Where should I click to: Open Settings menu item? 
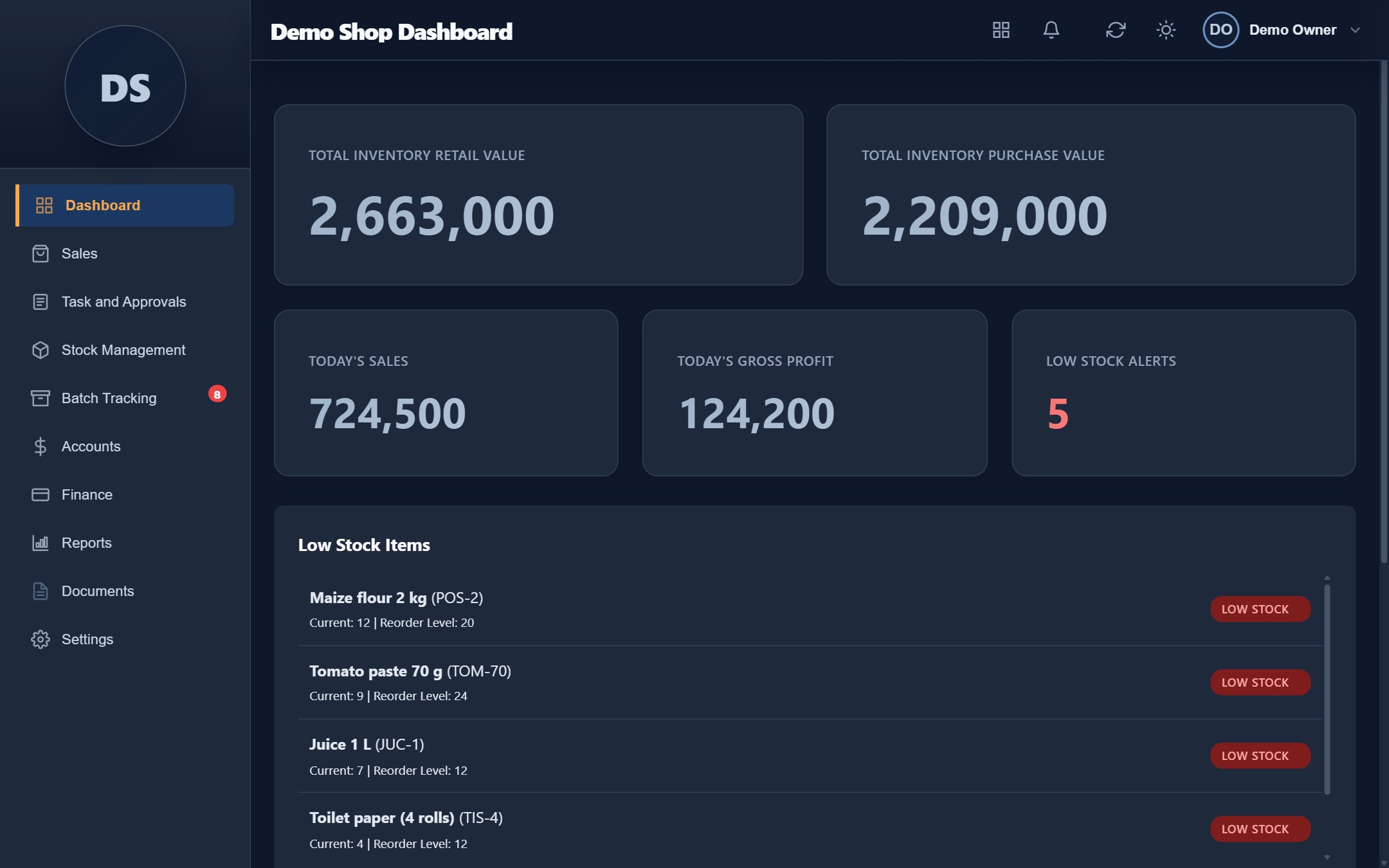125,640
